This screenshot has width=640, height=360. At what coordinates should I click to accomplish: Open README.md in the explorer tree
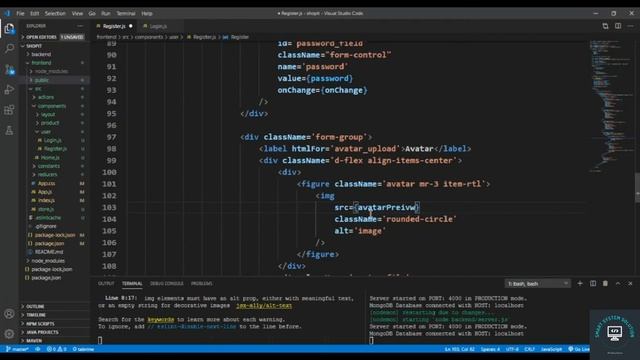(x=49, y=252)
